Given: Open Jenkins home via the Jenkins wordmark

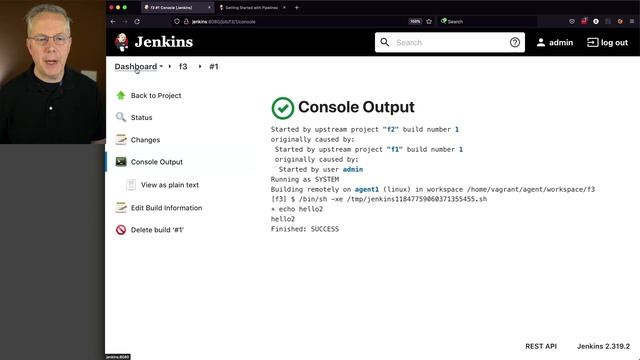Looking at the screenshot, I should coord(164,42).
